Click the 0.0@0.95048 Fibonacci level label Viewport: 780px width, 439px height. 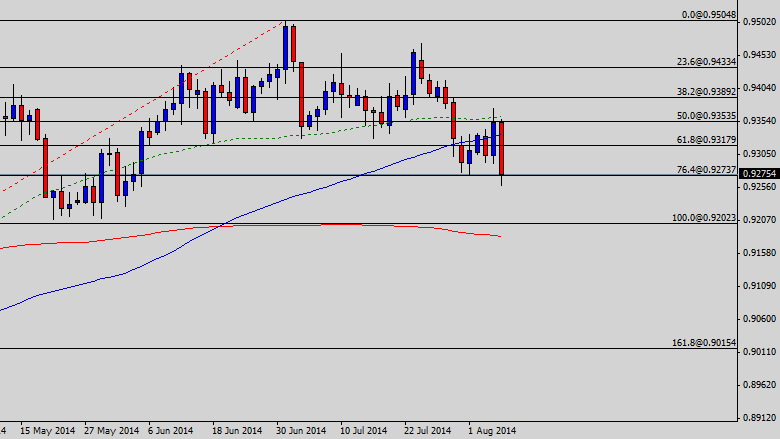708,15
